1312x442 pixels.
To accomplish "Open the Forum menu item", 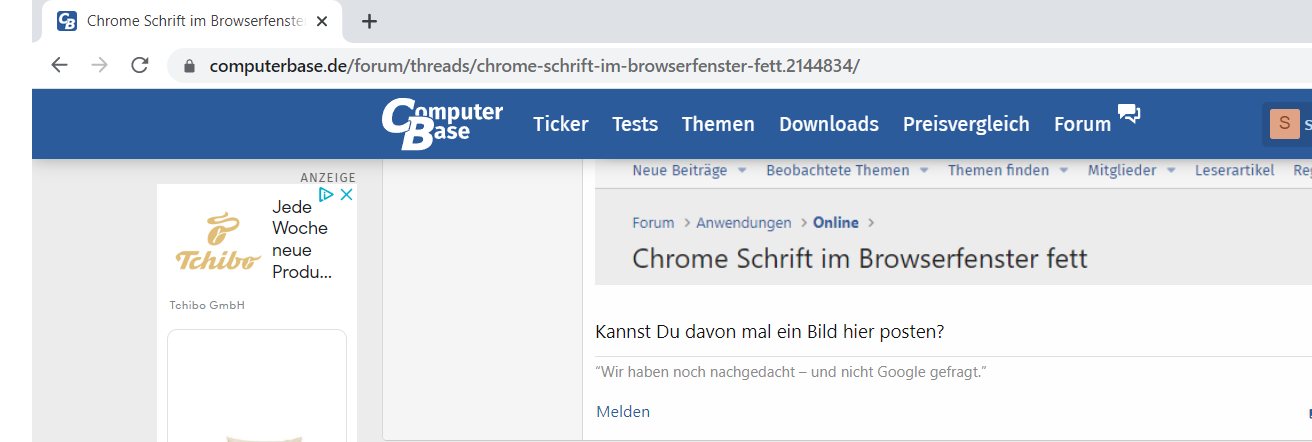I will click(1082, 124).
